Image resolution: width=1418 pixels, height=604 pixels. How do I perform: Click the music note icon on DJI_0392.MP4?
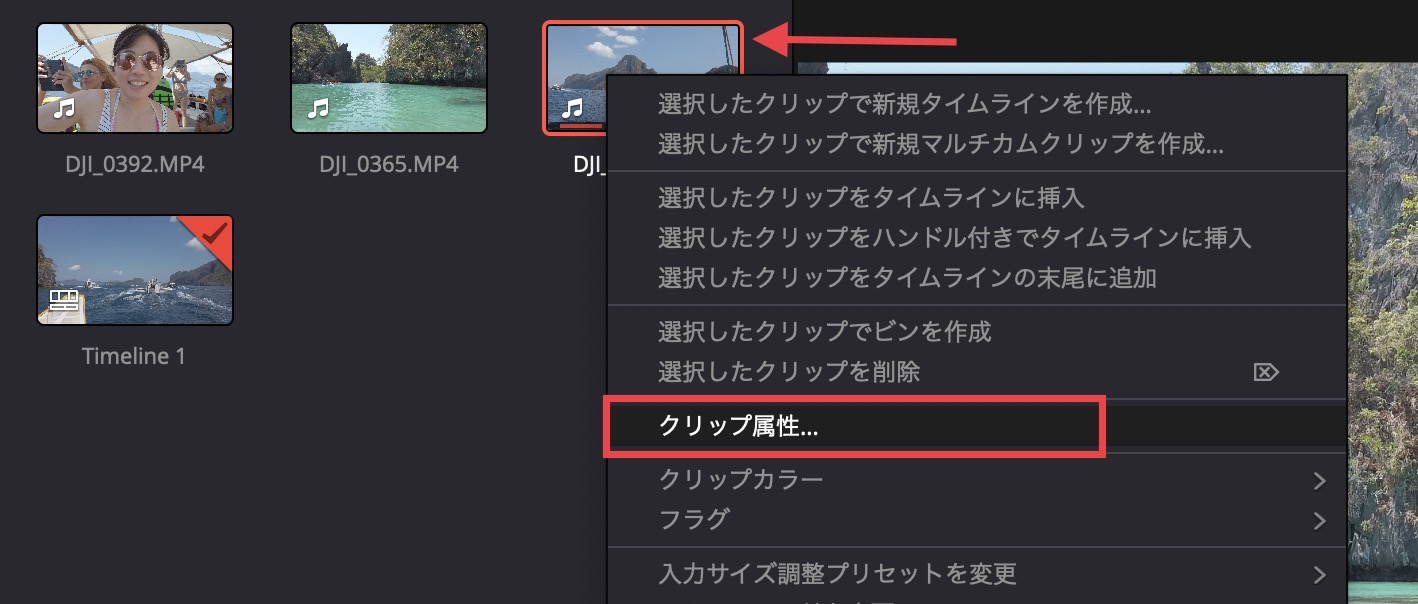63,108
